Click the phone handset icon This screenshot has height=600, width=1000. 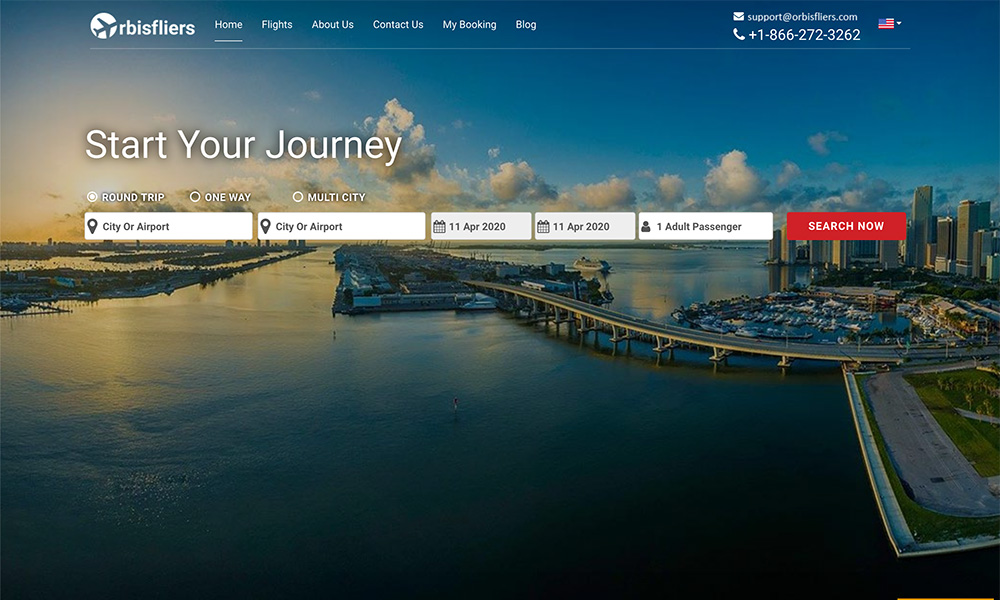(739, 35)
